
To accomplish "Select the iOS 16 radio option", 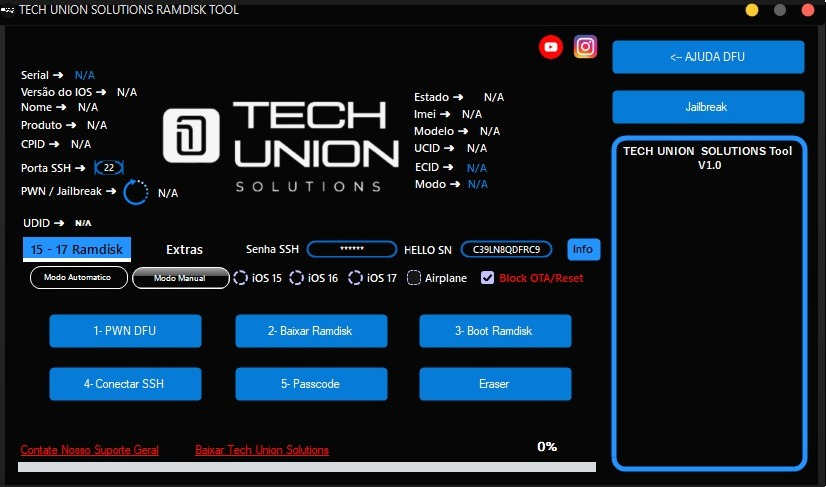I will tap(297, 278).
